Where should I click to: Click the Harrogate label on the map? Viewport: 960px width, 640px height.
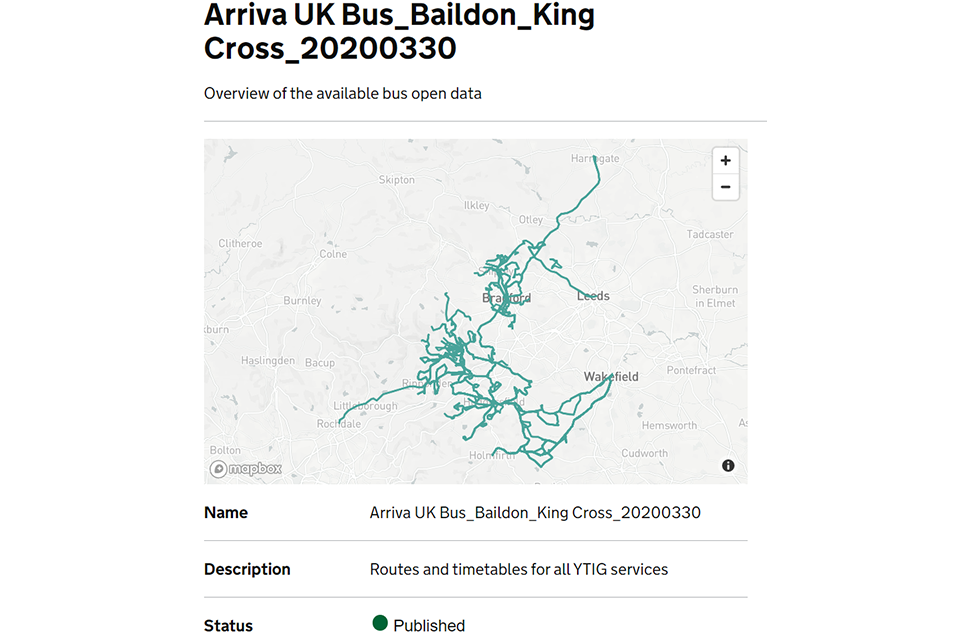coord(594,158)
